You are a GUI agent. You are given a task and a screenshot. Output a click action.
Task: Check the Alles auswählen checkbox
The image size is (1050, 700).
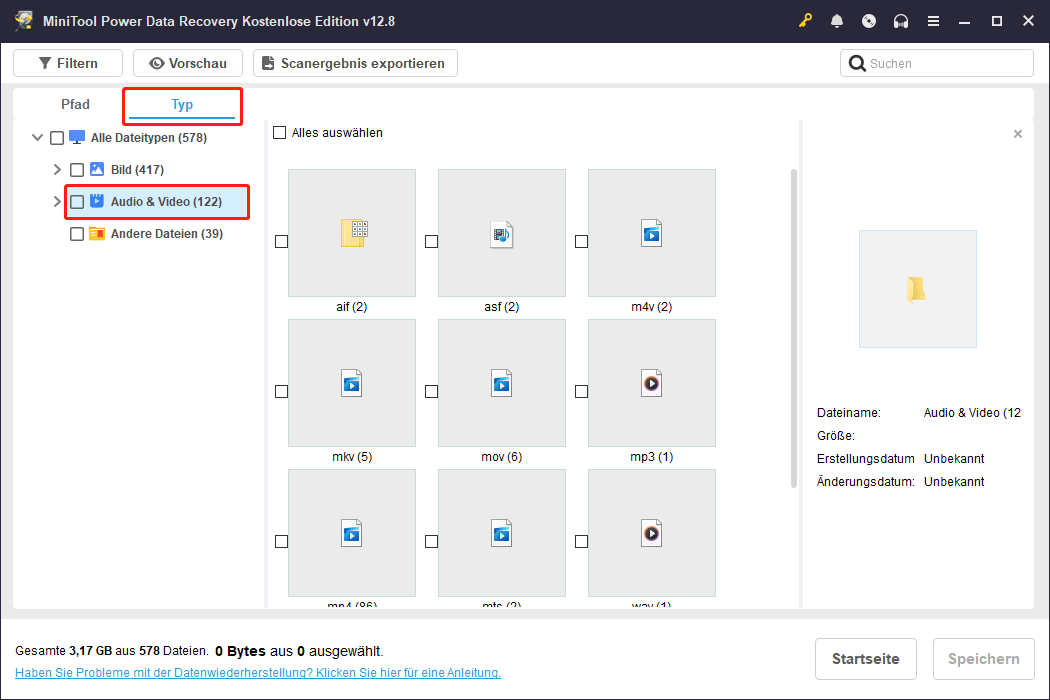click(280, 133)
